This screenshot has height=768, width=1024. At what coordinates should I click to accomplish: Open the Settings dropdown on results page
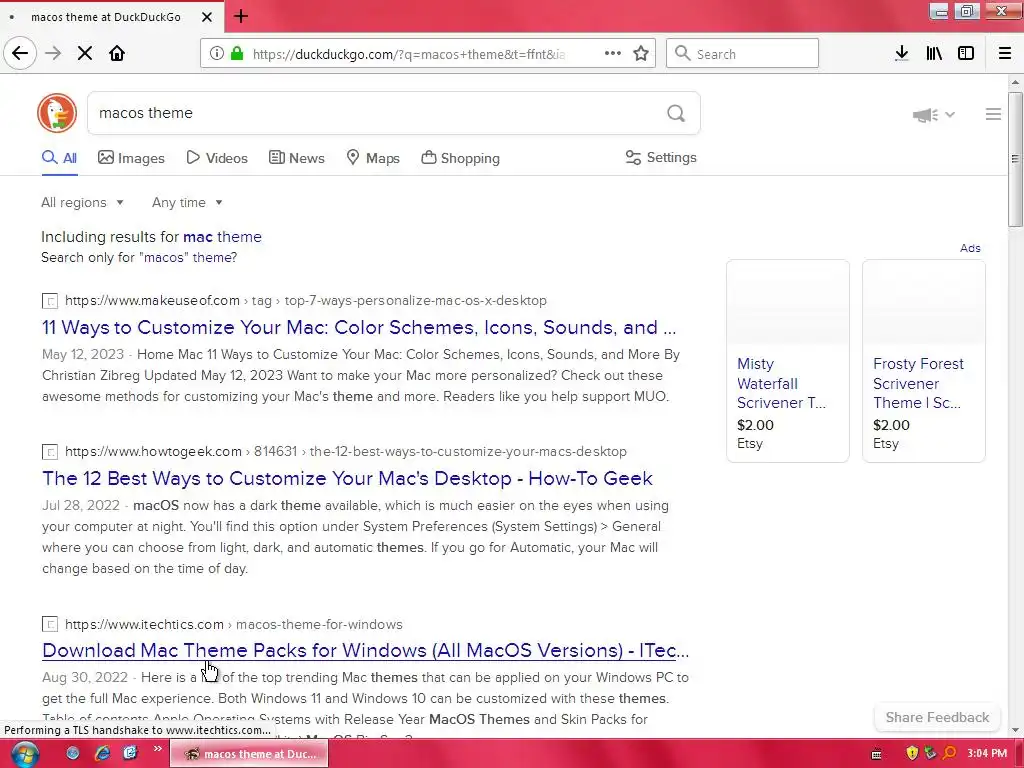tap(661, 157)
